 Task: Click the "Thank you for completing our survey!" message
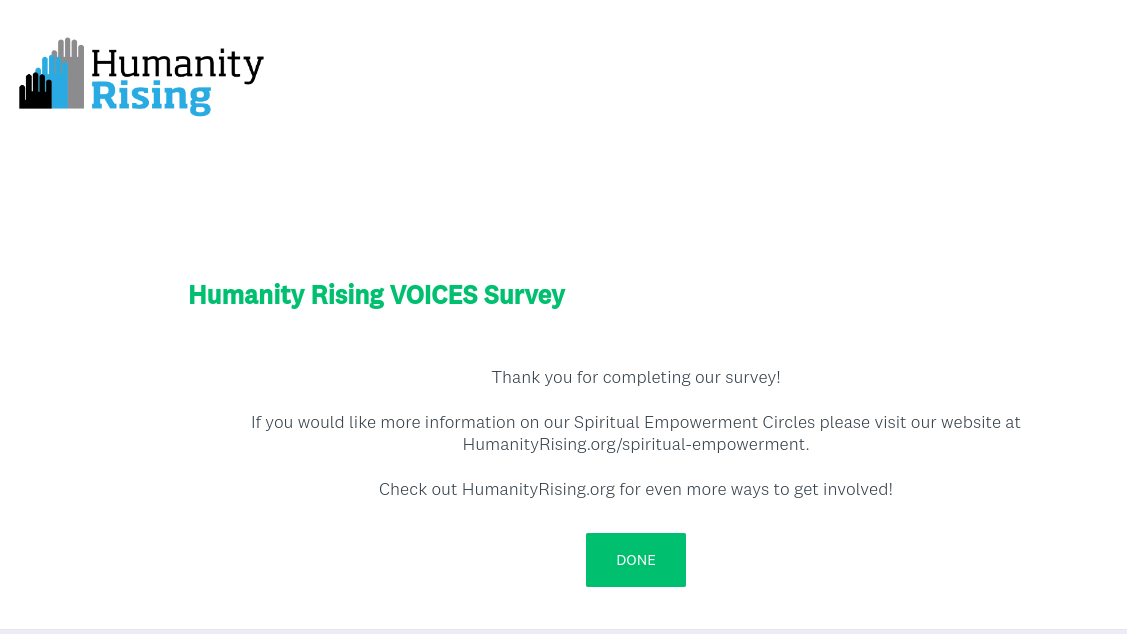click(636, 377)
